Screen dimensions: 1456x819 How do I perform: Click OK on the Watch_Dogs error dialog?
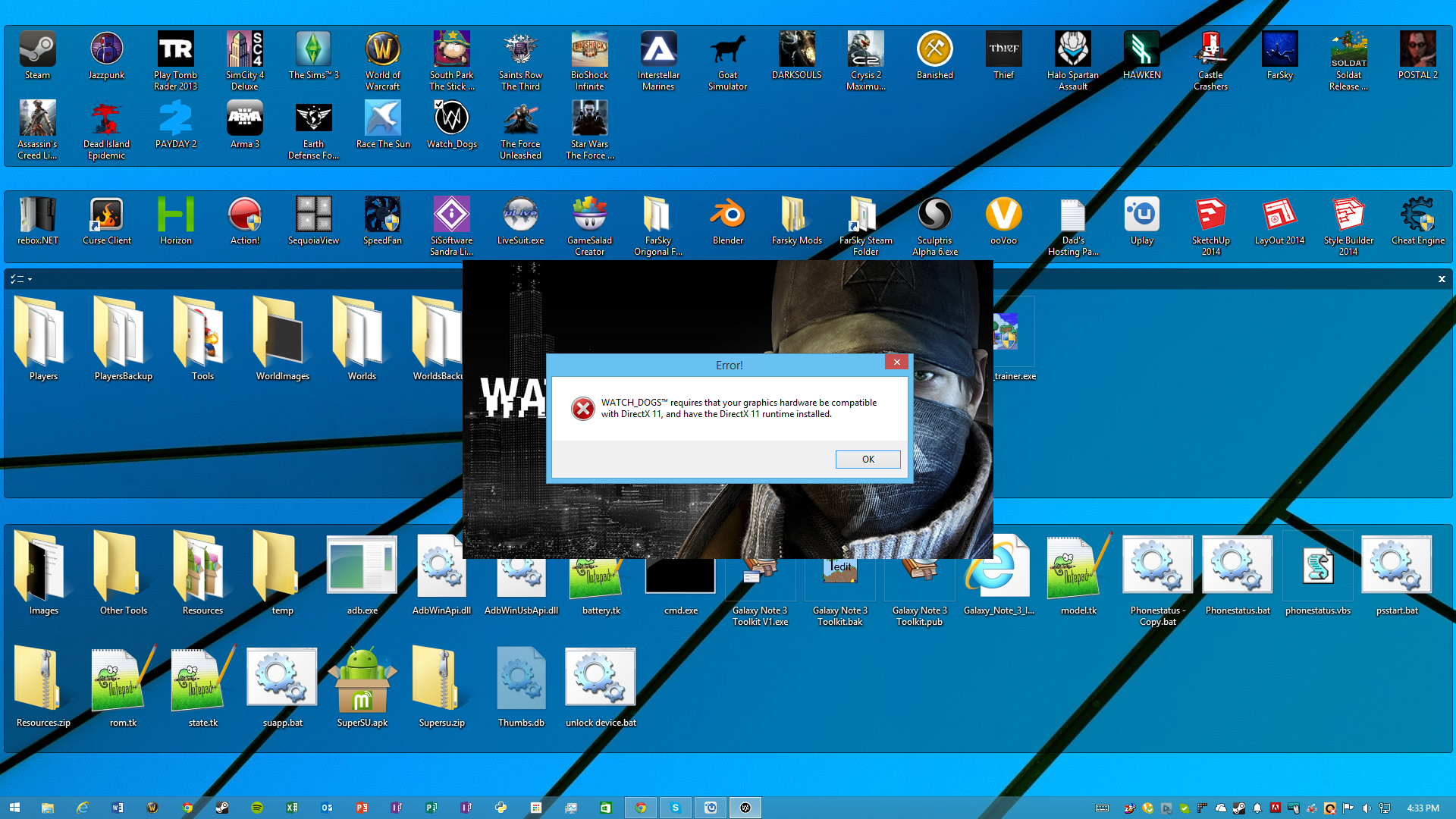[868, 460]
